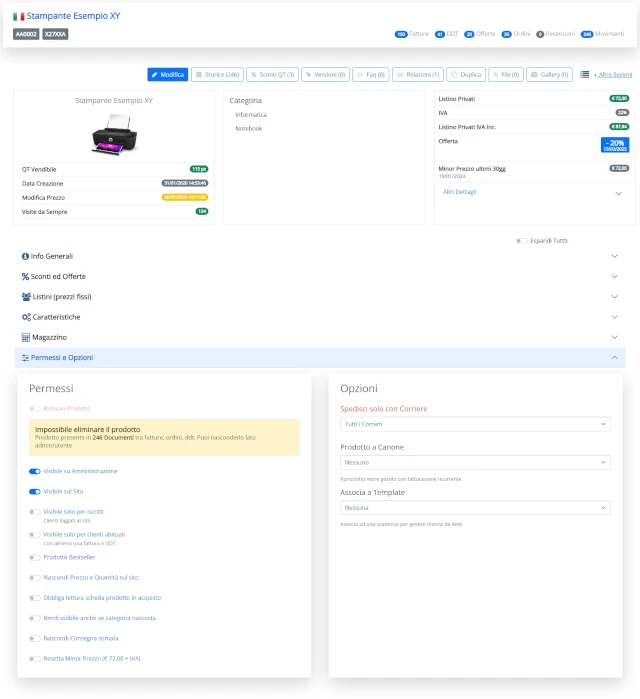Image resolution: width=640 pixels, height=699 pixels.
Task: Disable Visibile sul Sito toggle
Action: click(34, 492)
